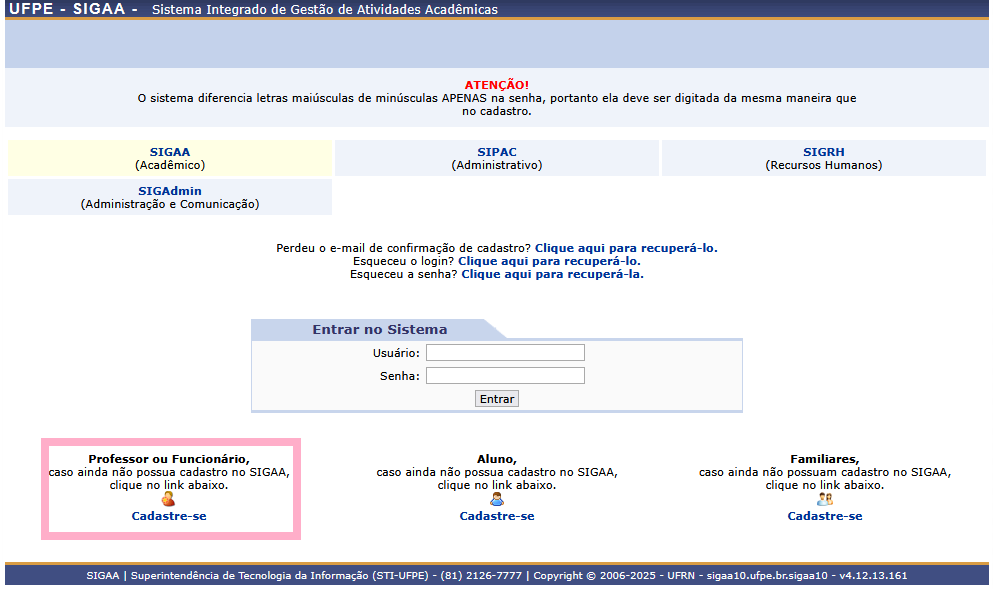
Task: Click link to recover the confirmation e-mail
Action: (626, 248)
